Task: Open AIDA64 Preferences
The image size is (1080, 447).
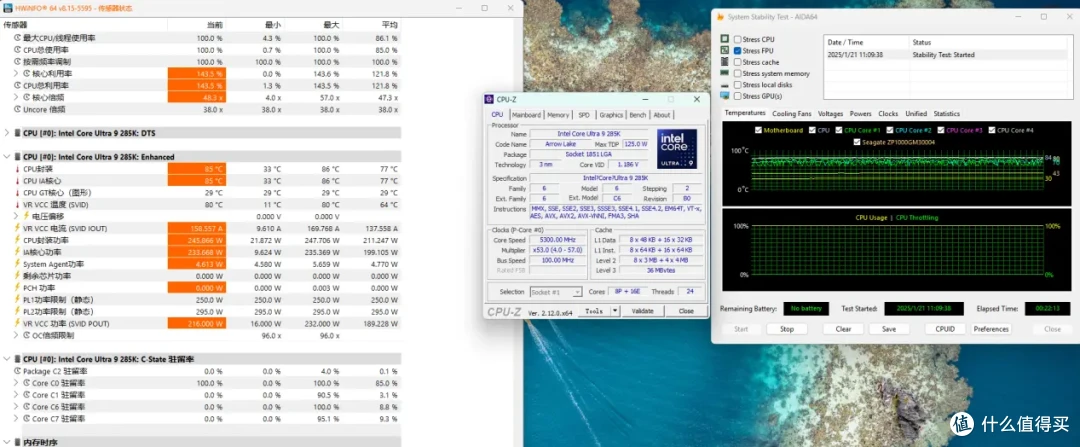Action: coord(991,329)
